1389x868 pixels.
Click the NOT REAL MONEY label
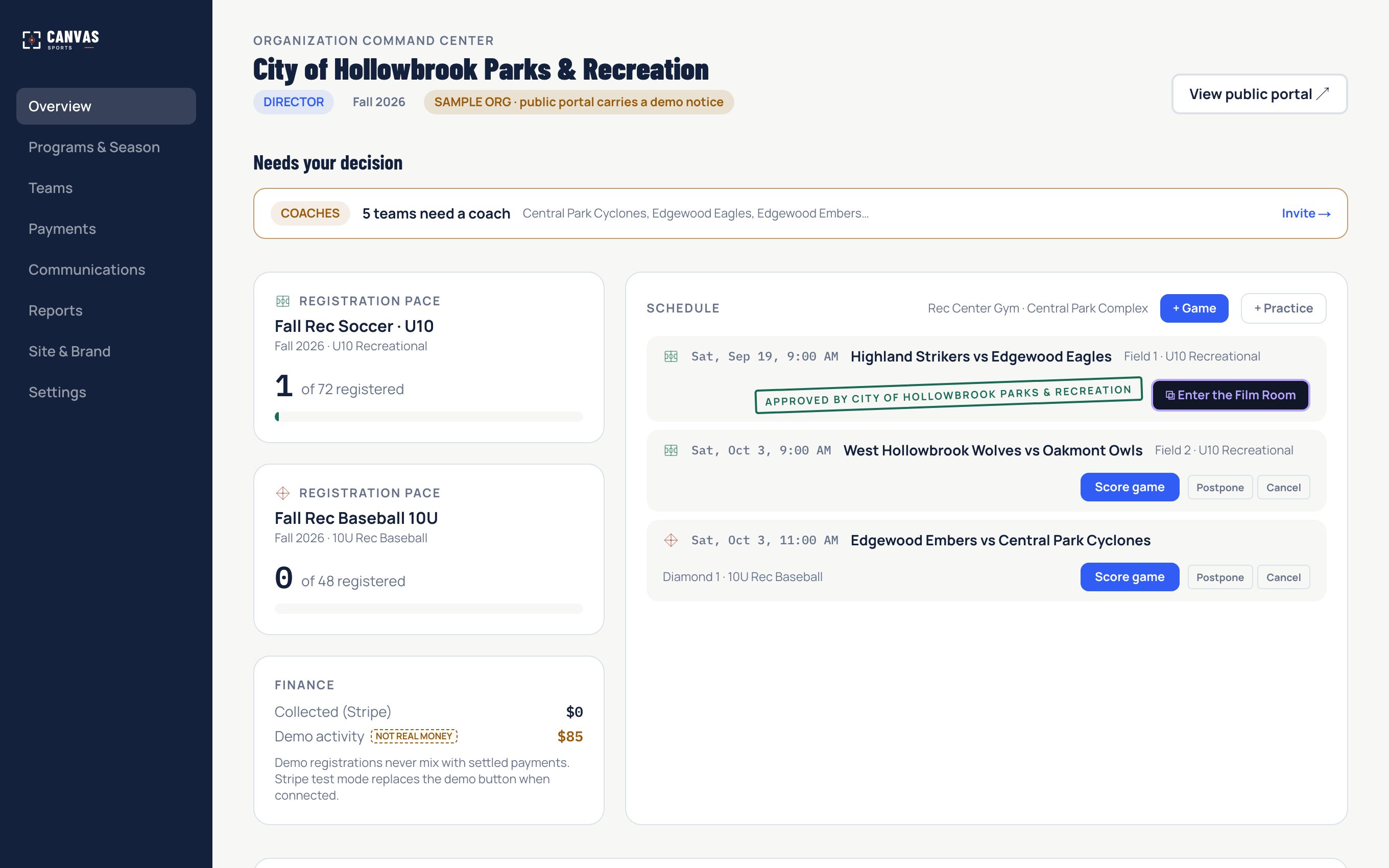[414, 736]
